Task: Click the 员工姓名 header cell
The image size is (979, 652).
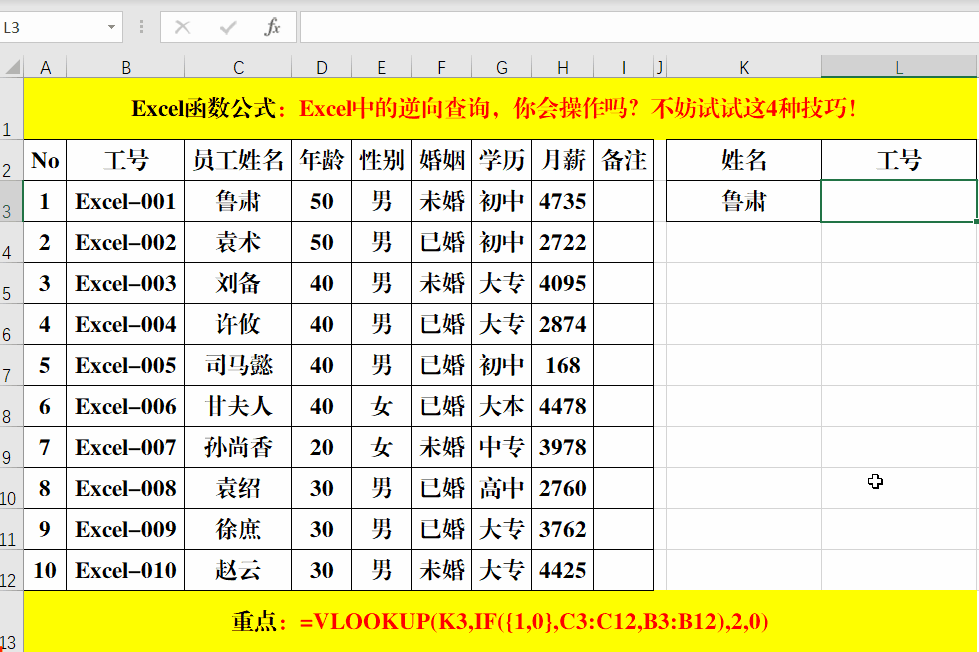Action: pyautogui.click(x=238, y=161)
